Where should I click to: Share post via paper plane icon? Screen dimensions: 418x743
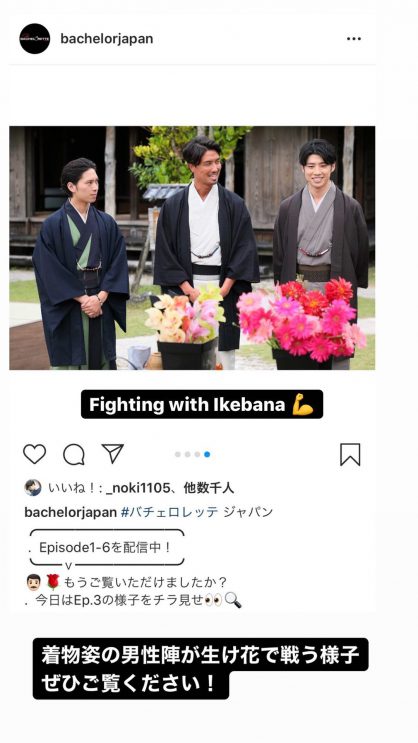[x=113, y=453]
